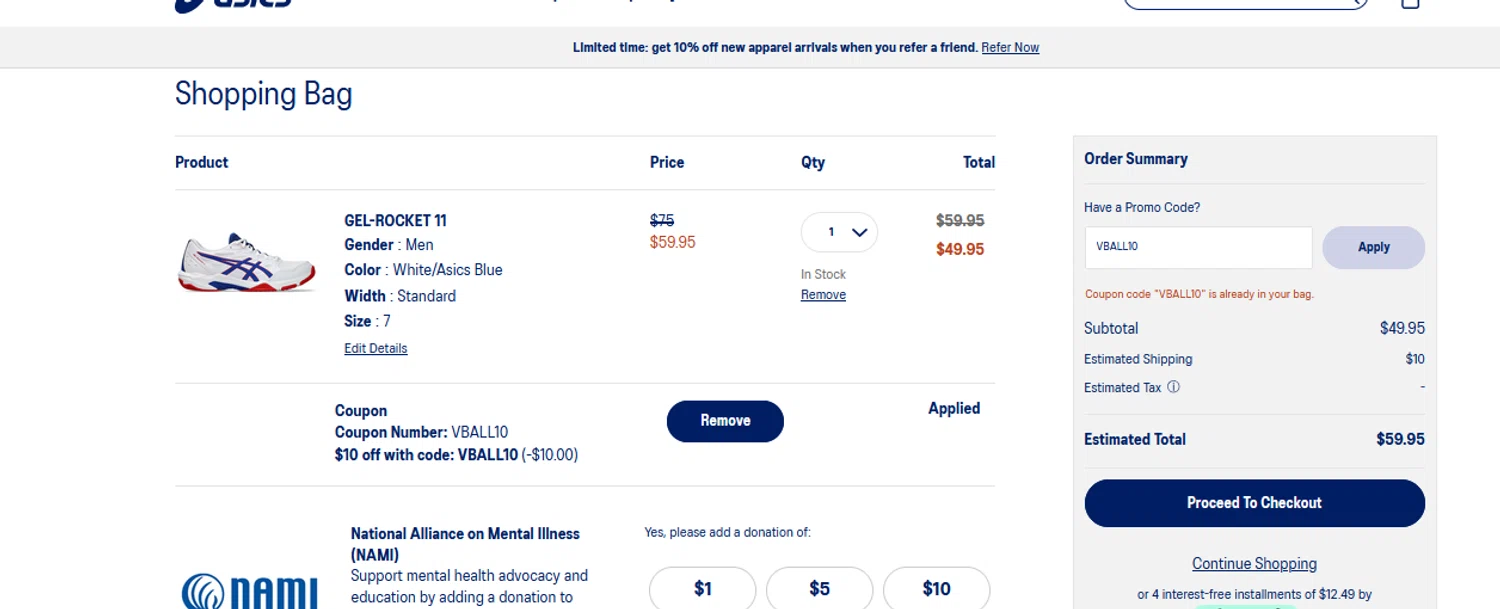Click the search magnifier icon
Image resolution: width=1500 pixels, height=609 pixels.
pyautogui.click(x=1357, y=3)
